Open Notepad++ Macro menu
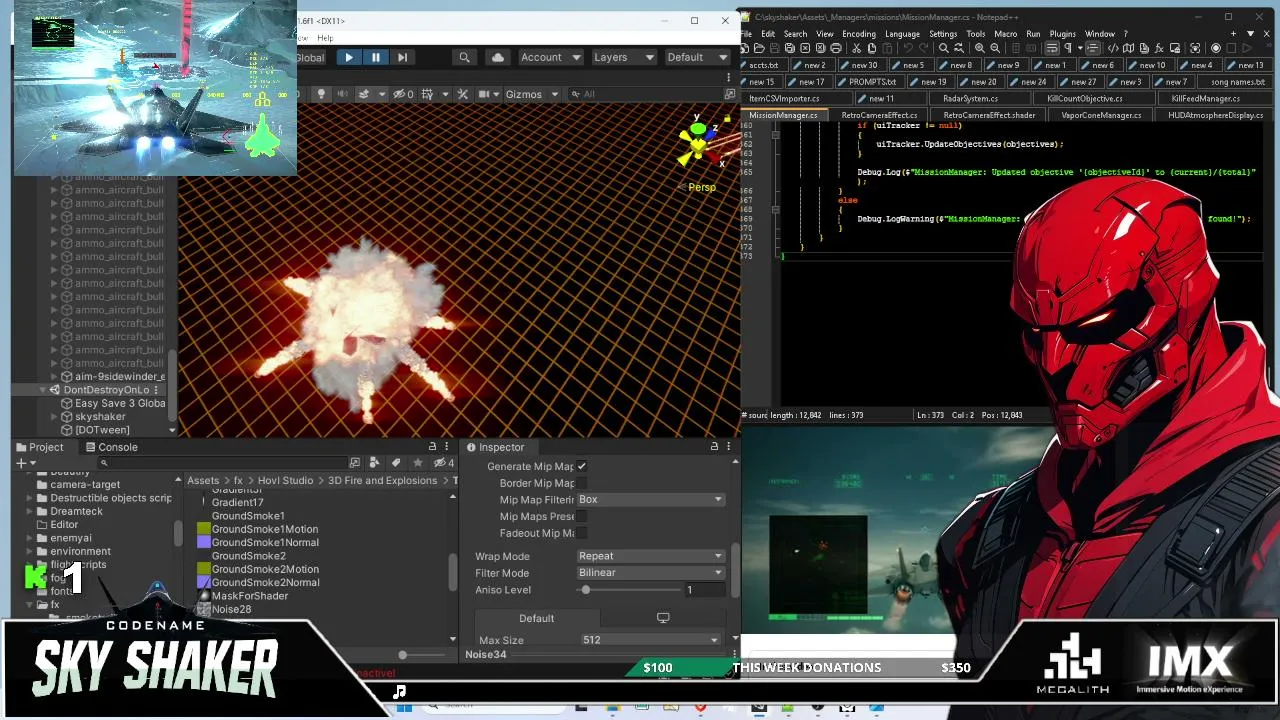Viewport: 1280px width, 720px height. click(x=1005, y=34)
